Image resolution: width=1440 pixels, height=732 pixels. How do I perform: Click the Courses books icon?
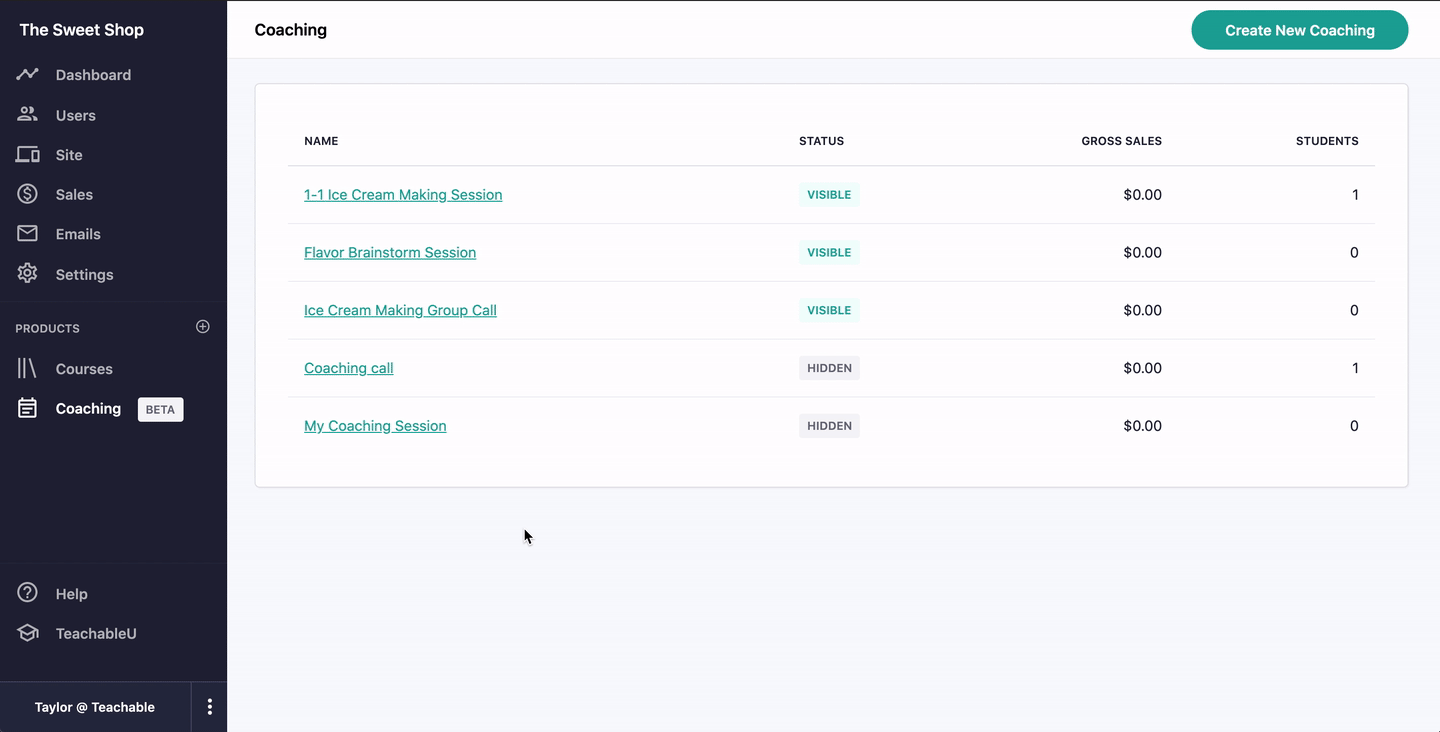[27, 368]
